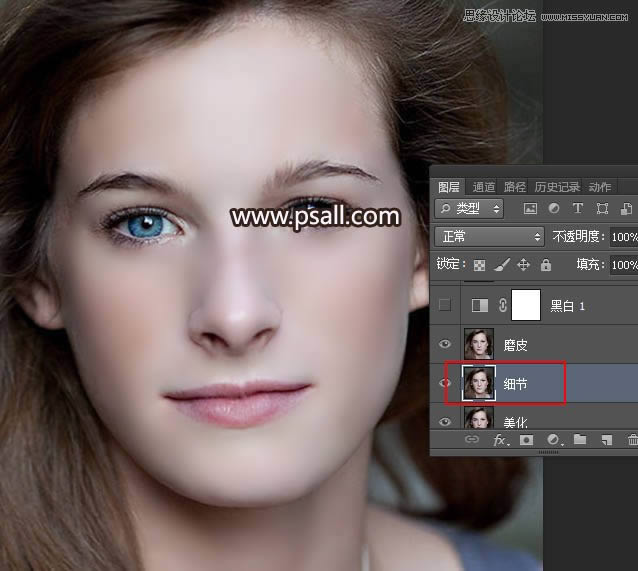Select the 黑白 1 layer mask thumbnail
This screenshot has height=571, width=638.
(526, 305)
